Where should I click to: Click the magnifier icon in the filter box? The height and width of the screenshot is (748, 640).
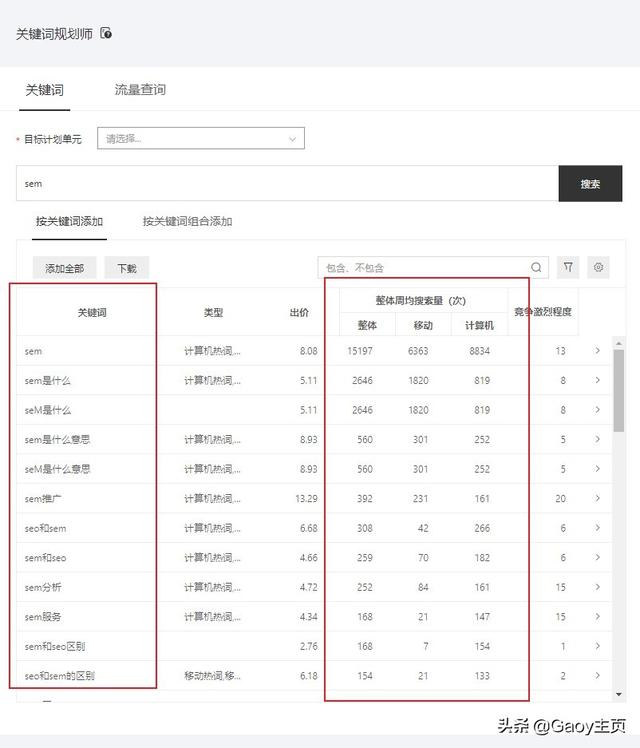(536, 267)
